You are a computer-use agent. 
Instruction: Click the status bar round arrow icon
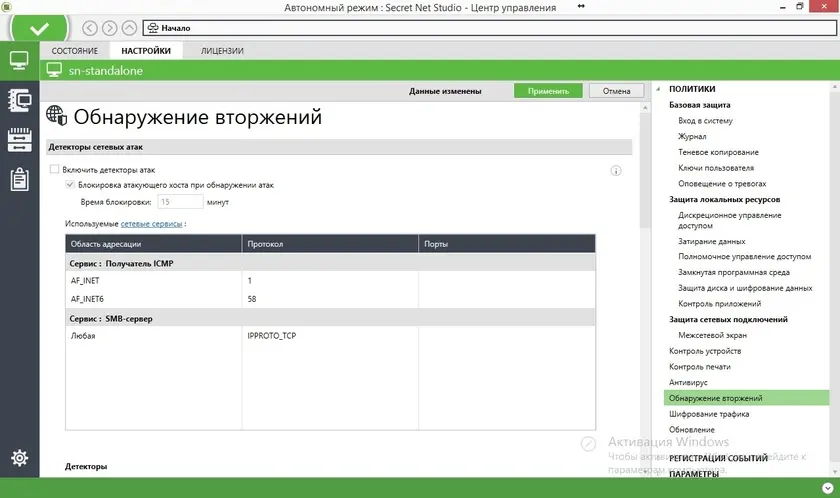[x=827, y=488]
